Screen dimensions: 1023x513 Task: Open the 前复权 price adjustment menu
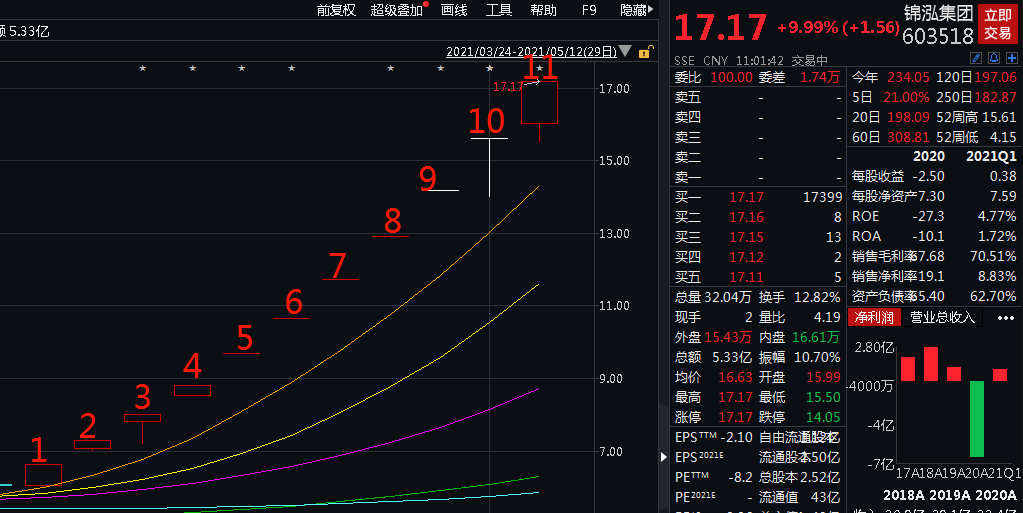(x=336, y=10)
